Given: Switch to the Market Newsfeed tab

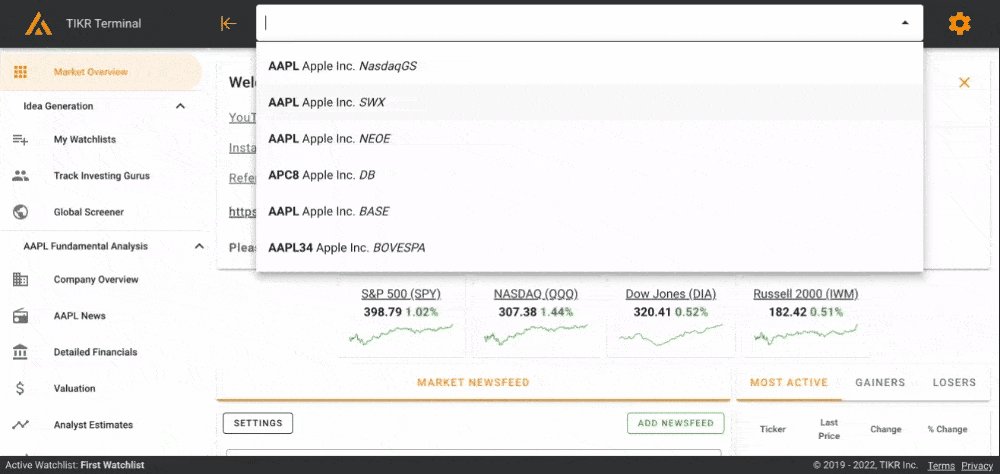Looking at the screenshot, I should pyautogui.click(x=473, y=383).
